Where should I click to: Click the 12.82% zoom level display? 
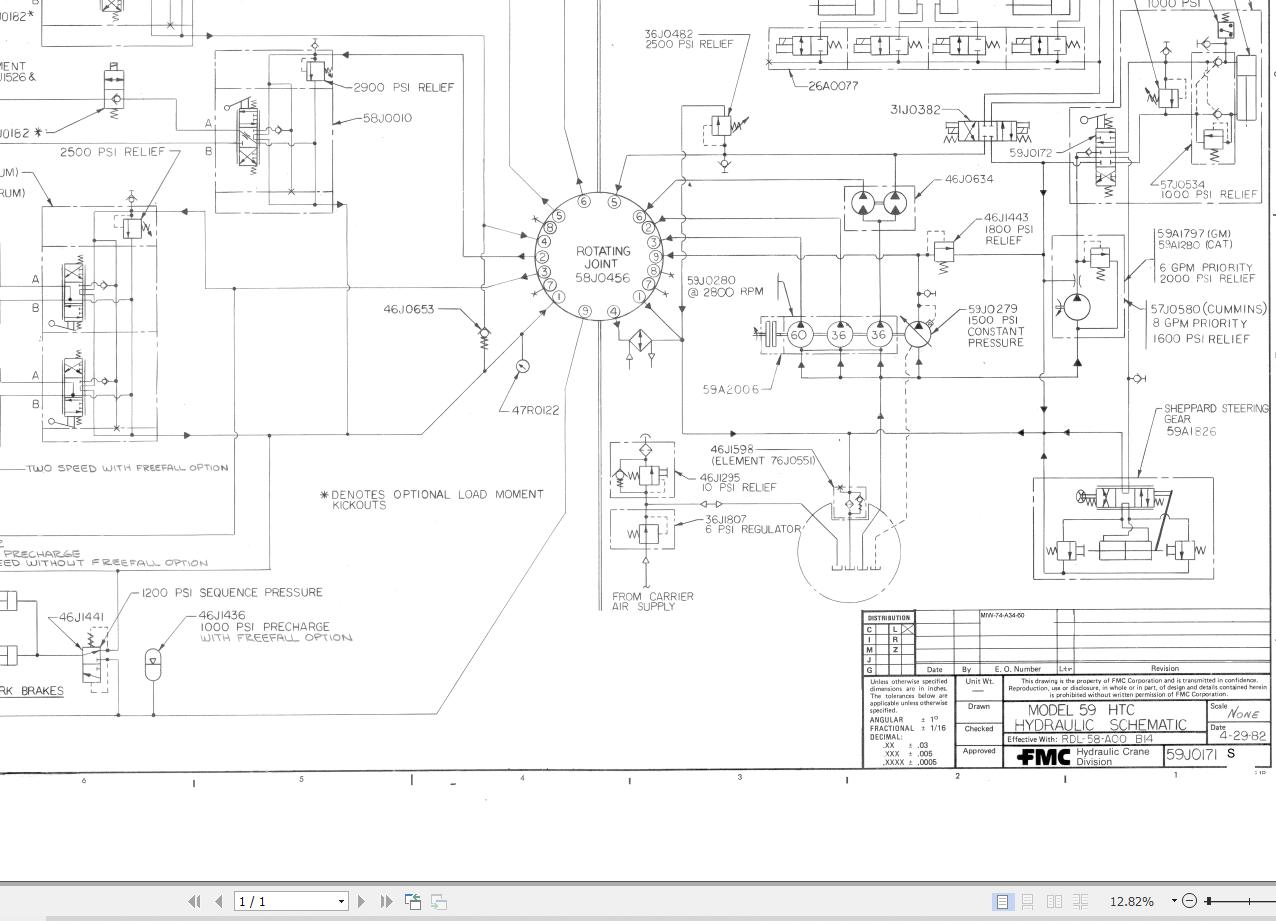click(1132, 901)
